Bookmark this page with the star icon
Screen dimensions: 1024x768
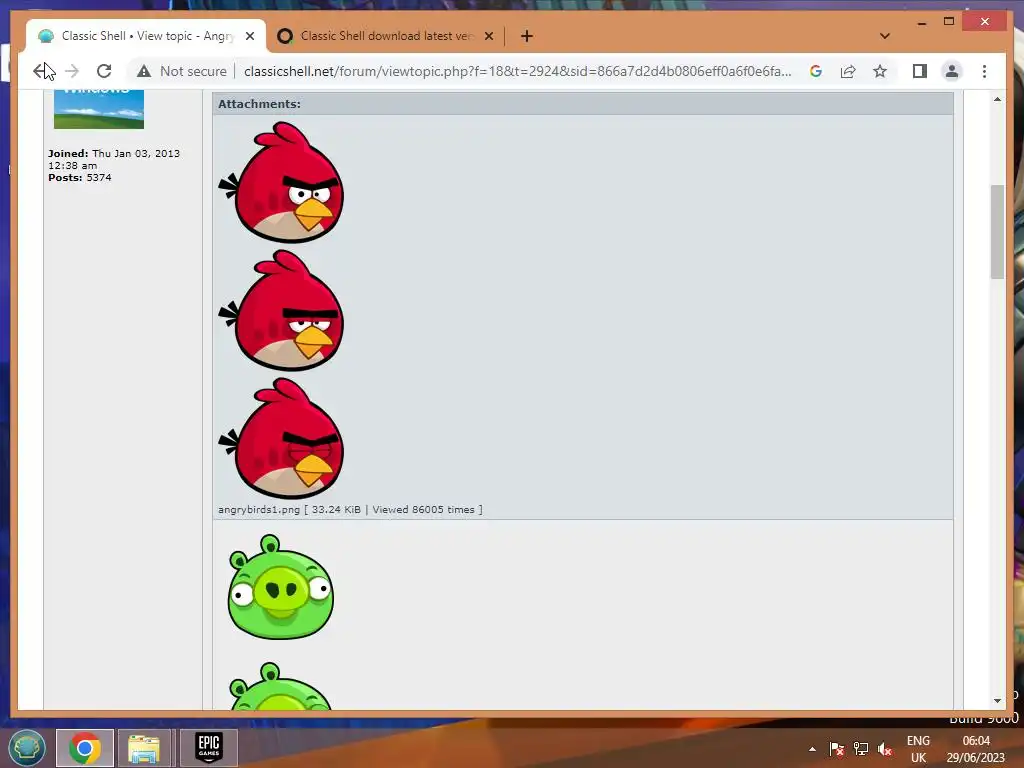pyautogui.click(x=880, y=71)
